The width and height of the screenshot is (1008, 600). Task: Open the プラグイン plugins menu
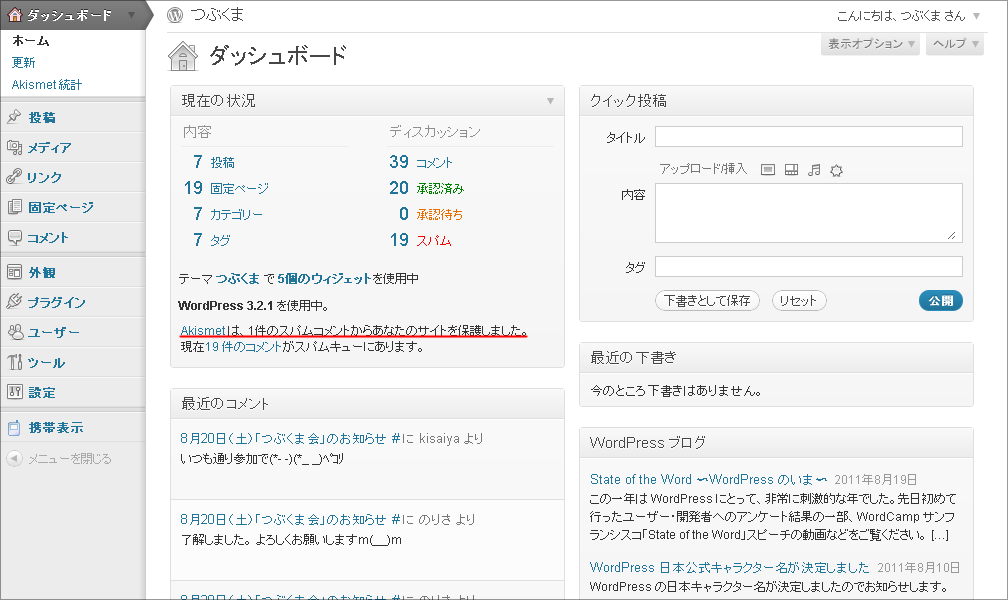[56, 302]
